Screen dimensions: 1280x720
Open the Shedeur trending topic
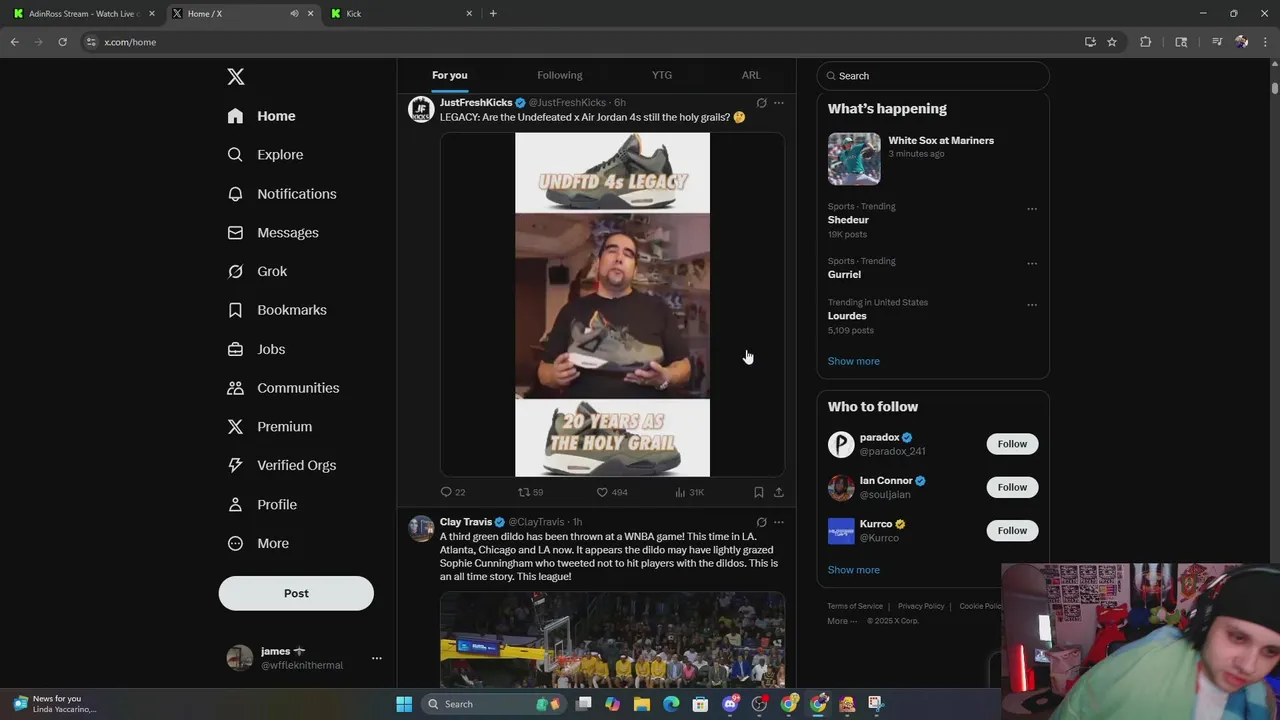848,220
